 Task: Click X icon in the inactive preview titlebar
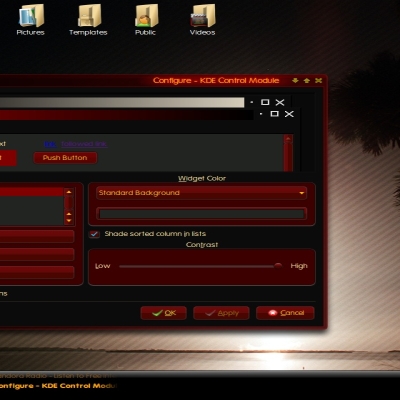click(x=280, y=102)
